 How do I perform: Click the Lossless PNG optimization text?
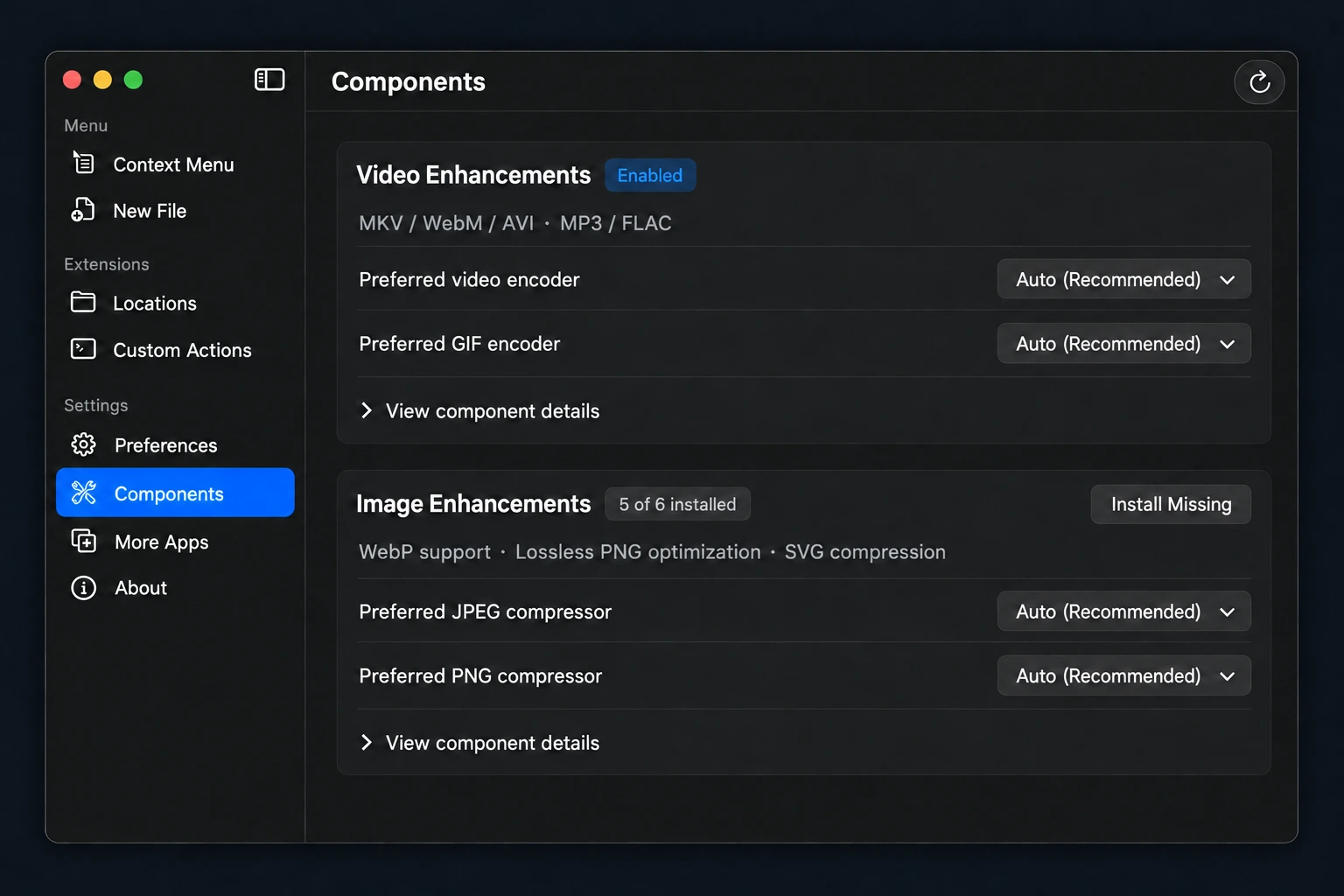click(x=638, y=552)
